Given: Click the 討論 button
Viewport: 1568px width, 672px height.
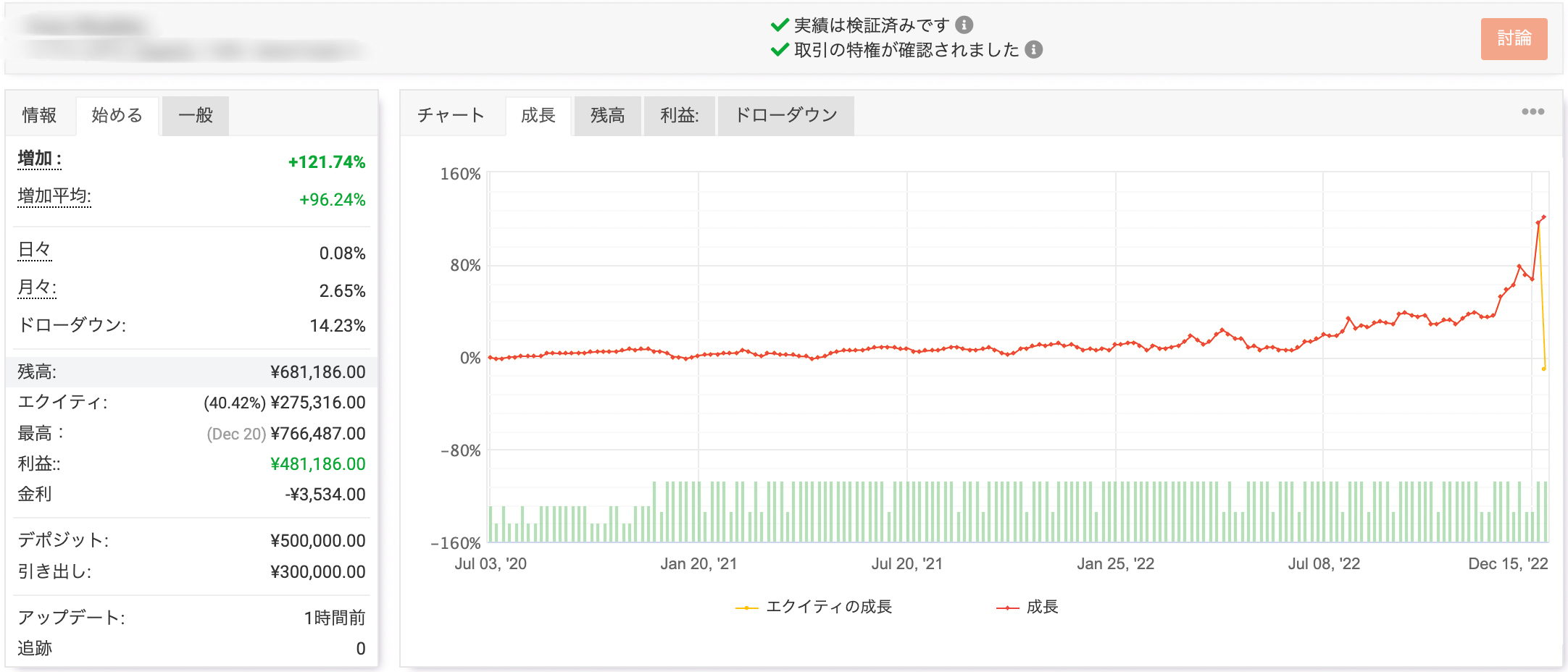Looking at the screenshot, I should pos(1514,39).
